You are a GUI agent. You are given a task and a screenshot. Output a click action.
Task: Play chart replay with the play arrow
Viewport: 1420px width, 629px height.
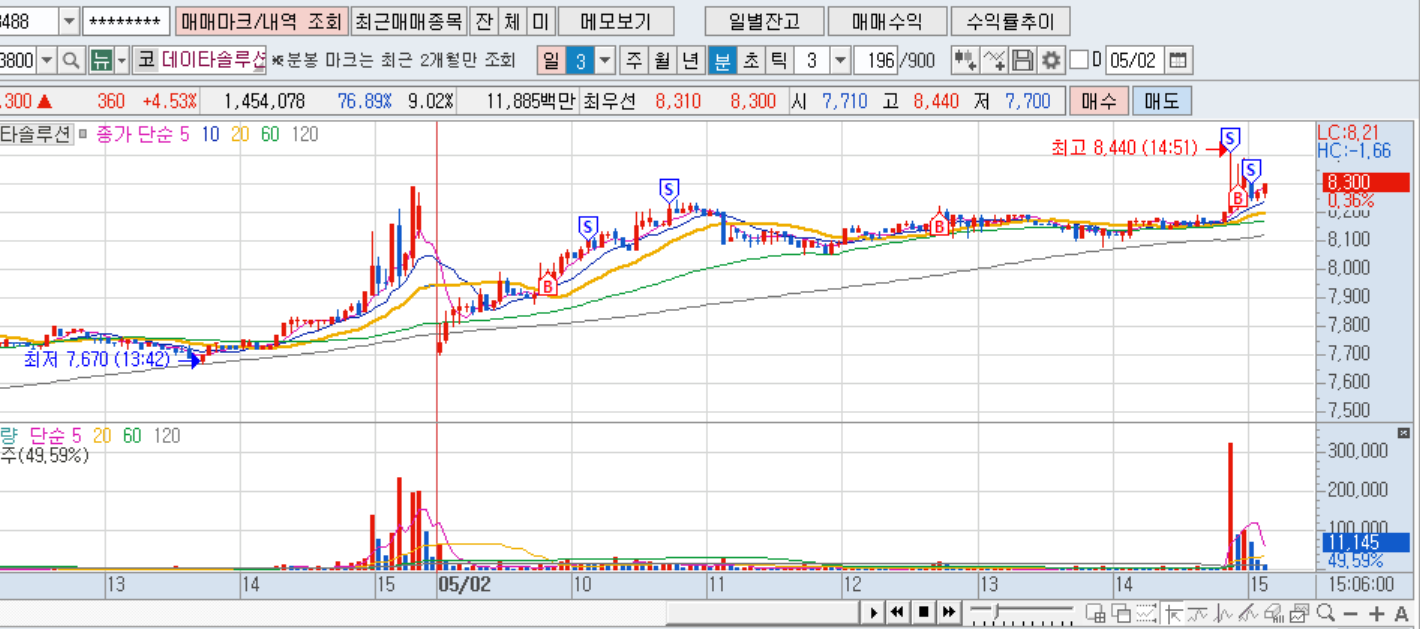click(874, 612)
